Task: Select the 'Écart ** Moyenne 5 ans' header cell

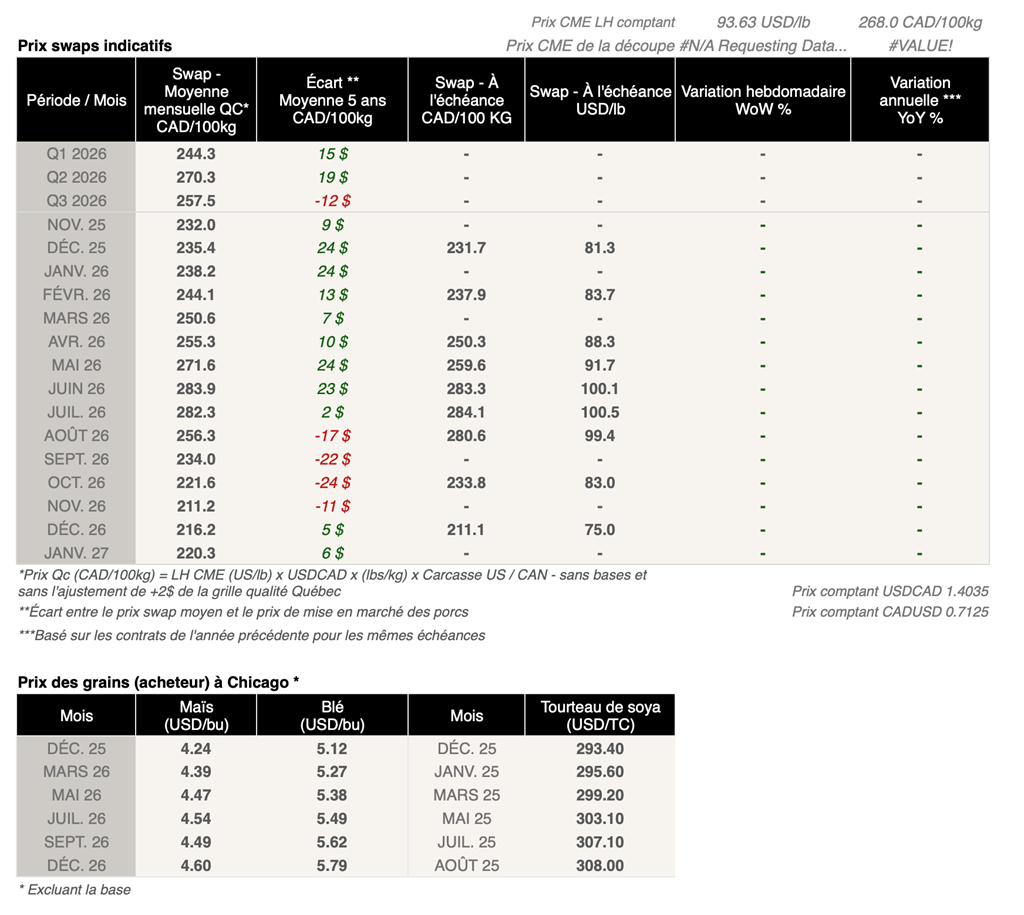Action: [x=332, y=100]
